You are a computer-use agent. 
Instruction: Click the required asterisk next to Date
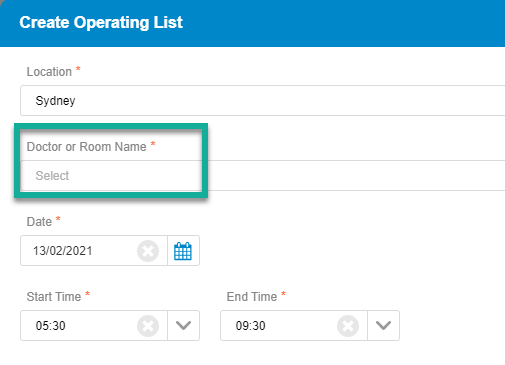58,219
